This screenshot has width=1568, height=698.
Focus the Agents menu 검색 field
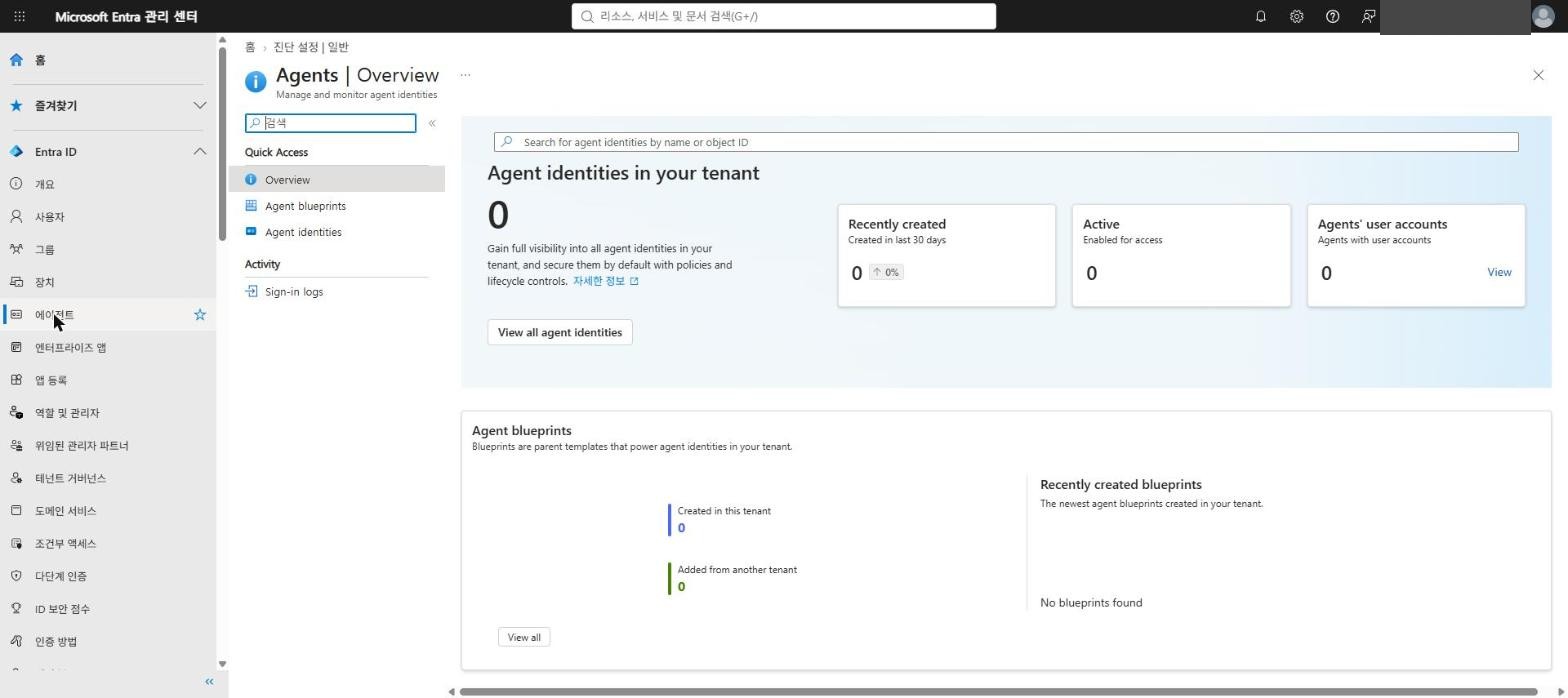(331, 123)
